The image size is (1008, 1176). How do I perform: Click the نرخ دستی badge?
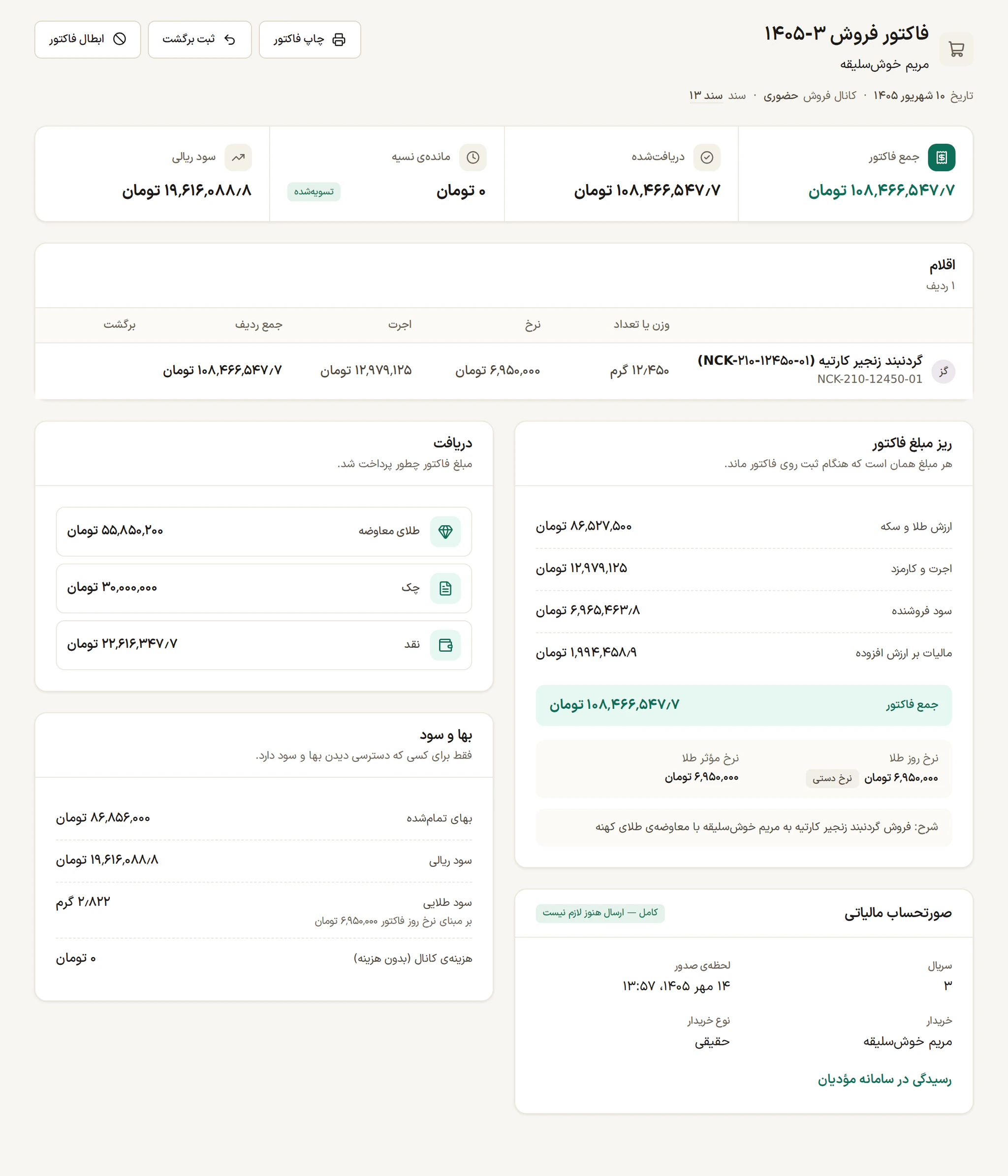(x=832, y=778)
